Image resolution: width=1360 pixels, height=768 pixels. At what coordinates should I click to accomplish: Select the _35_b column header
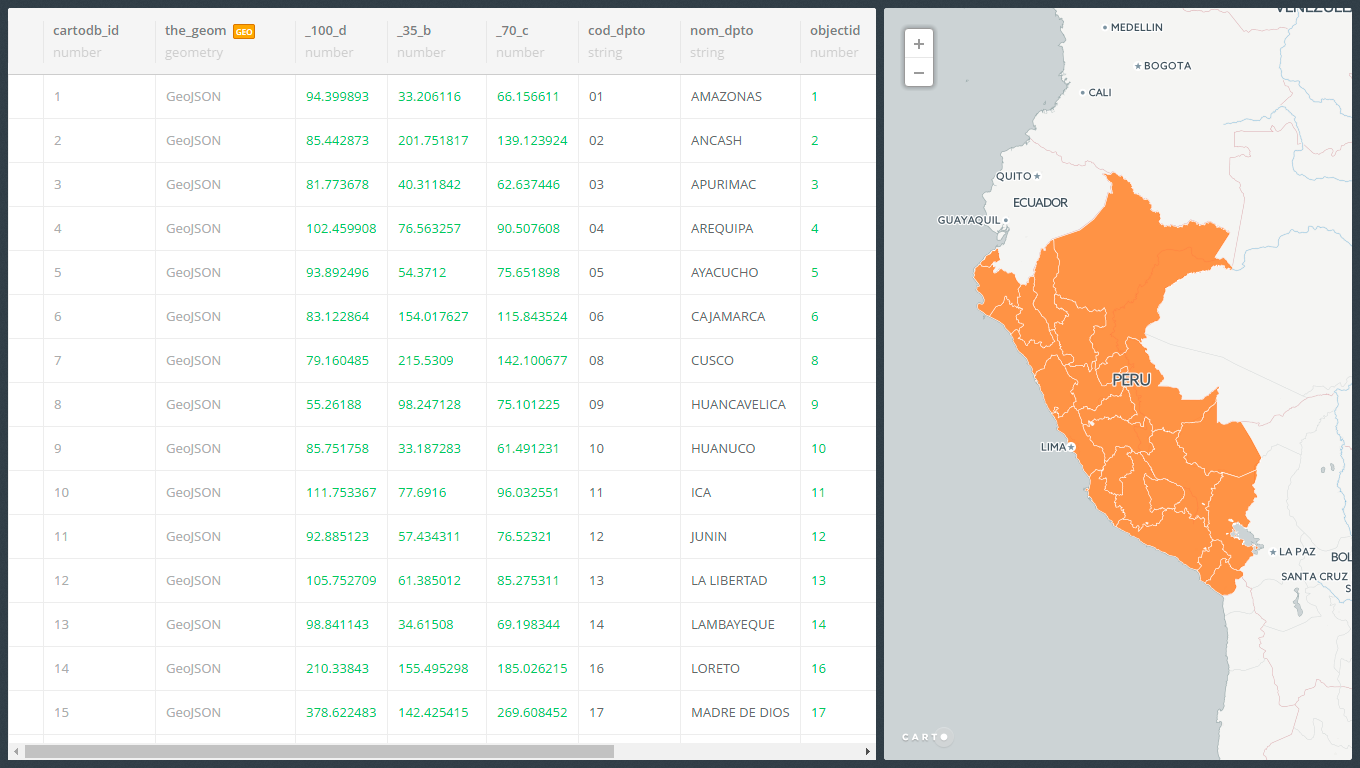(x=414, y=30)
